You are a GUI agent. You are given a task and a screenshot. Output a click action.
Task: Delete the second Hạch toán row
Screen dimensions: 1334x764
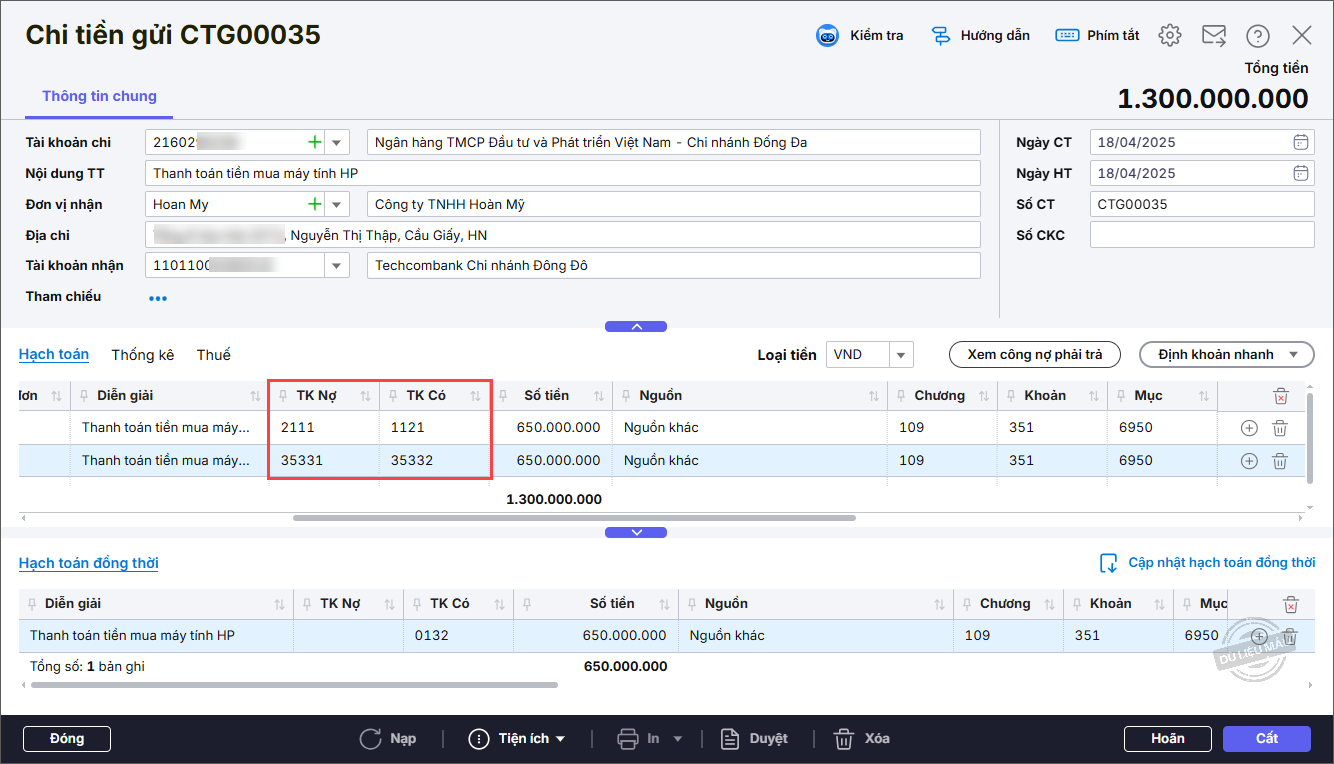[x=1279, y=461]
